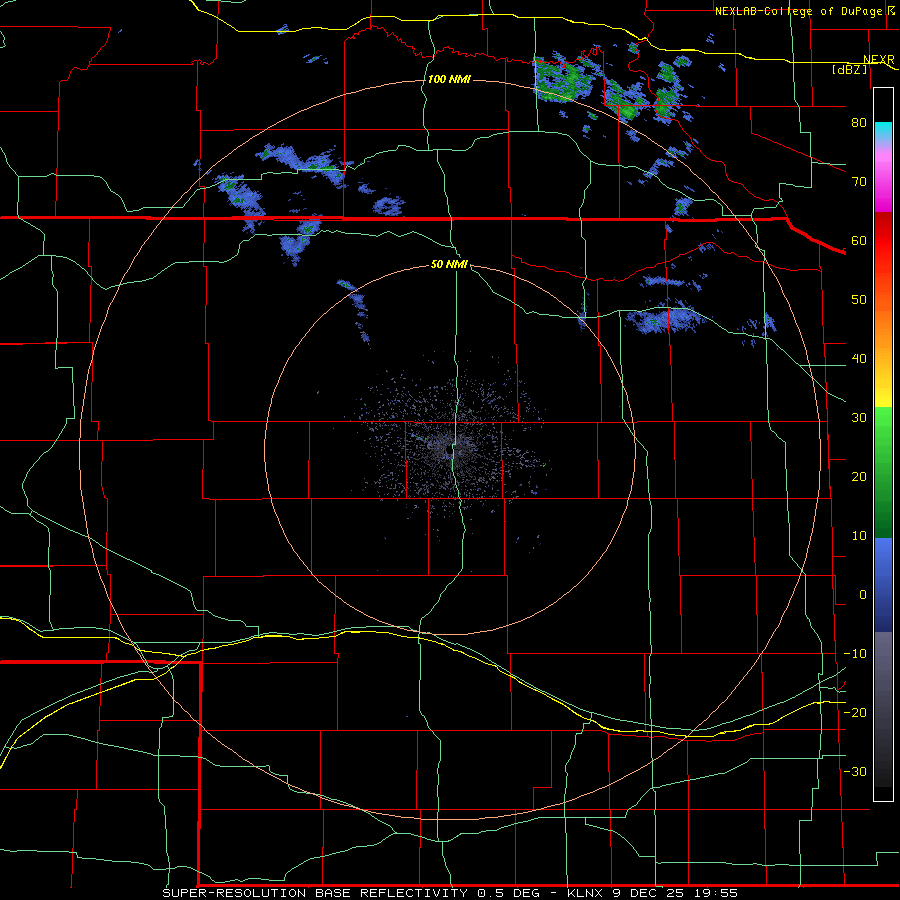900x900 pixels.
Task: Click the -20 value on dBZ scale
Action: [x=855, y=712]
